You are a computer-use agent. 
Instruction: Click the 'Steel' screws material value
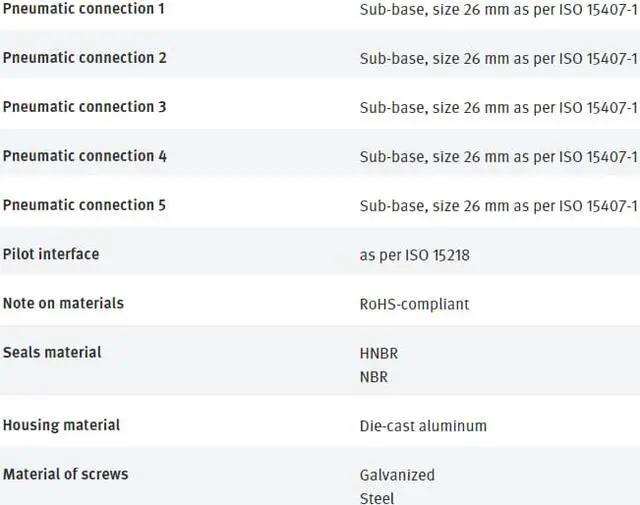(377, 497)
